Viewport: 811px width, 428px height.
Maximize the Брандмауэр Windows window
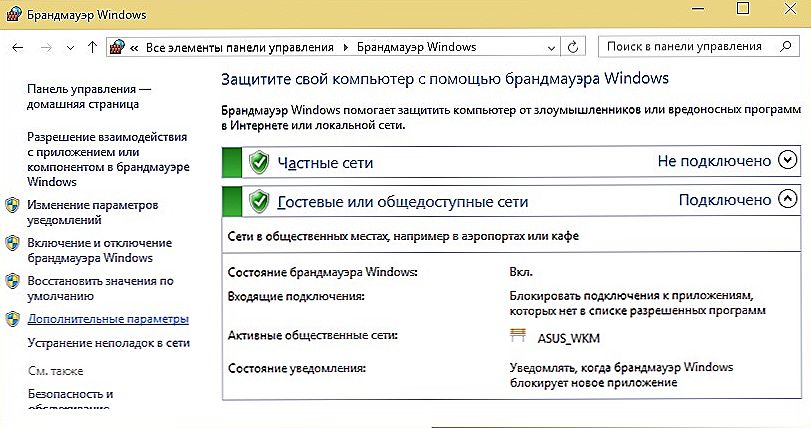743,8
